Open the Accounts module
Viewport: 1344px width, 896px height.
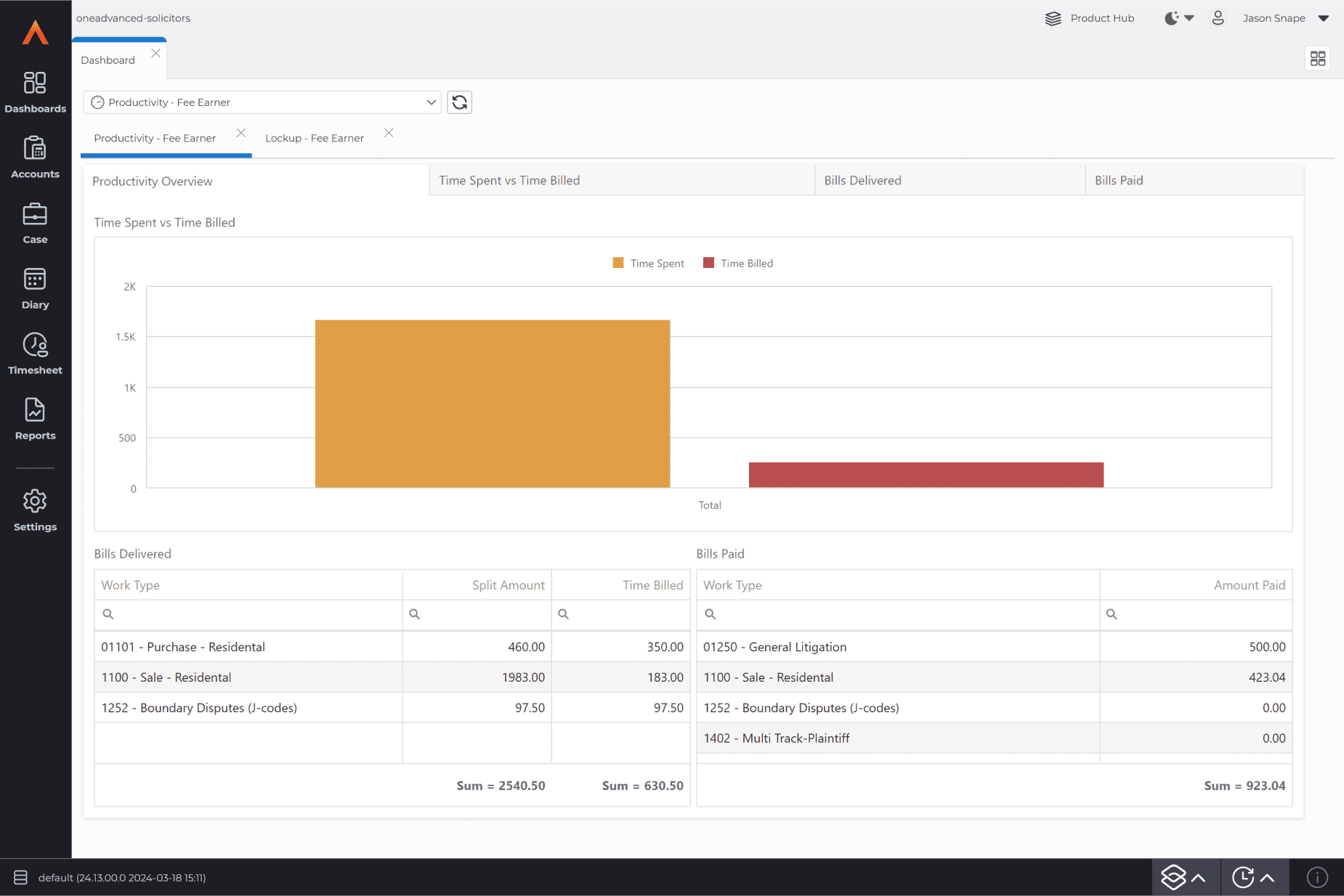(35, 158)
